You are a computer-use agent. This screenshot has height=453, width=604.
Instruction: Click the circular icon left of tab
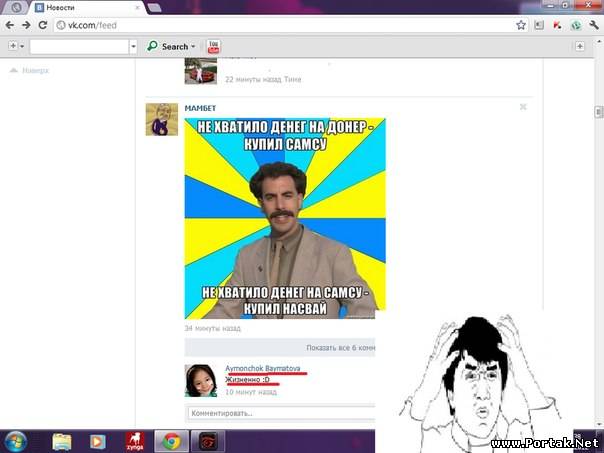pyautogui.click(x=16, y=7)
